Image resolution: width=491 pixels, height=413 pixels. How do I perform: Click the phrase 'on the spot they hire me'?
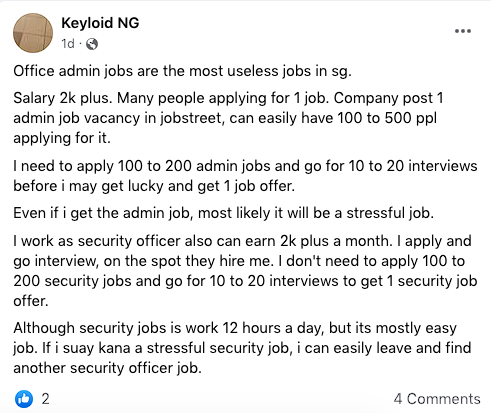click(188, 261)
